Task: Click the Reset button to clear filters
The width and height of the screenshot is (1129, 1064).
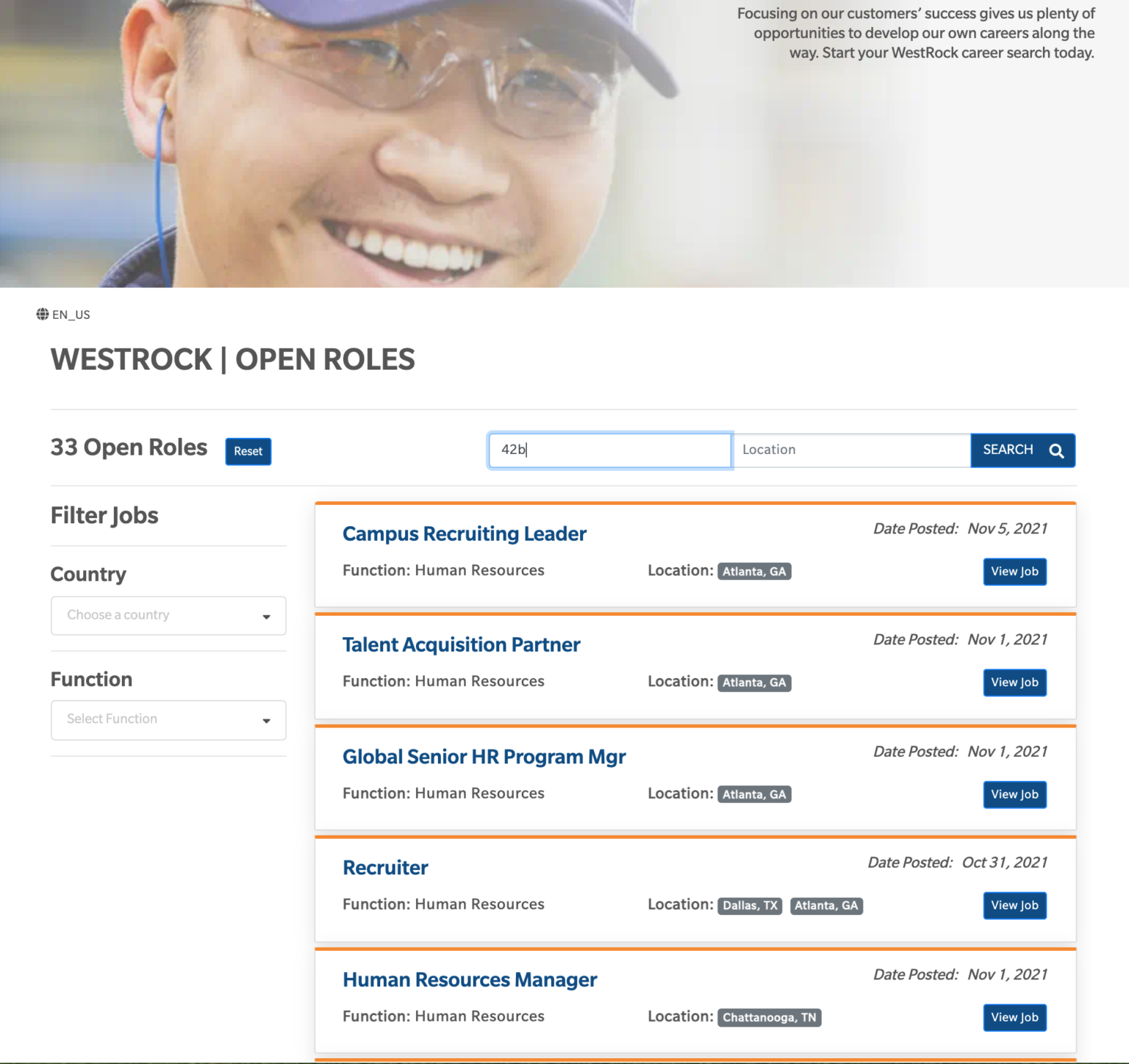Action: (248, 451)
